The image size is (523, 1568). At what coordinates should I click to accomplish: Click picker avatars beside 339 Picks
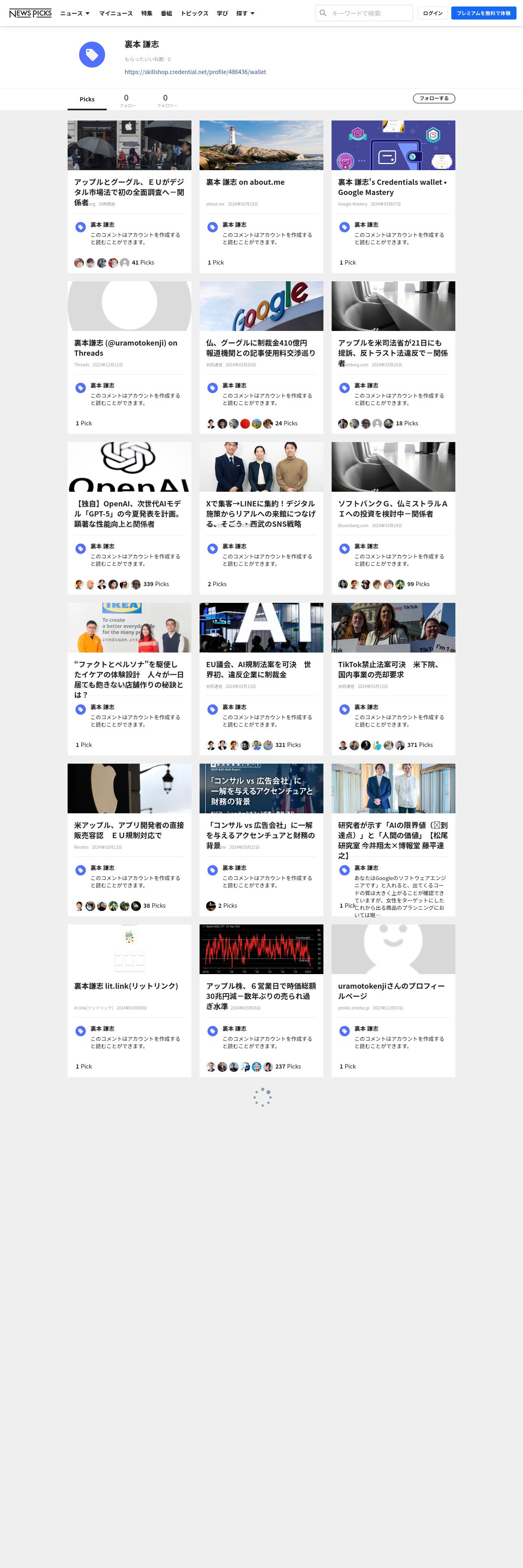pyautogui.click(x=107, y=585)
